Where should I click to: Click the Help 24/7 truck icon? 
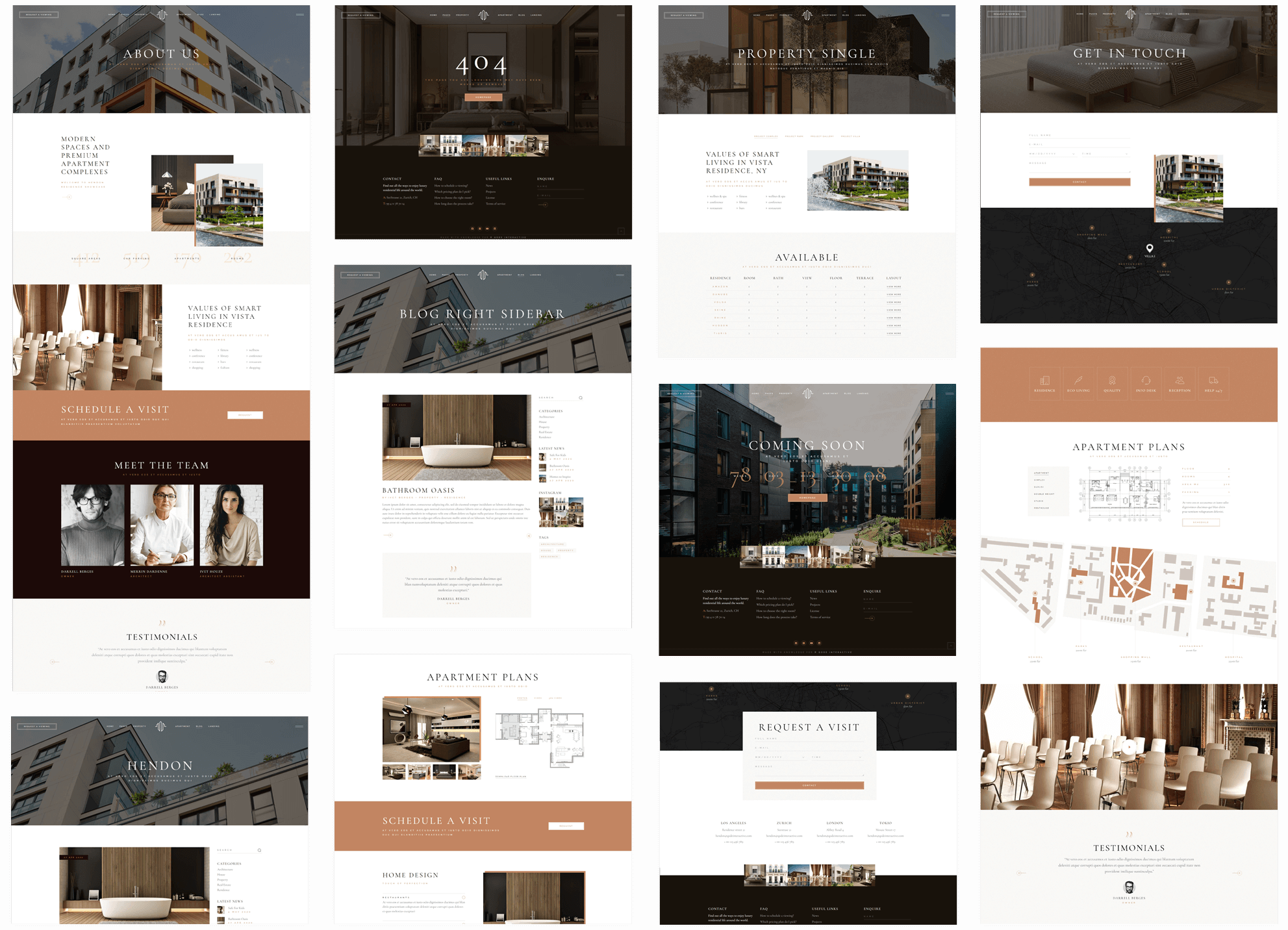1213,380
